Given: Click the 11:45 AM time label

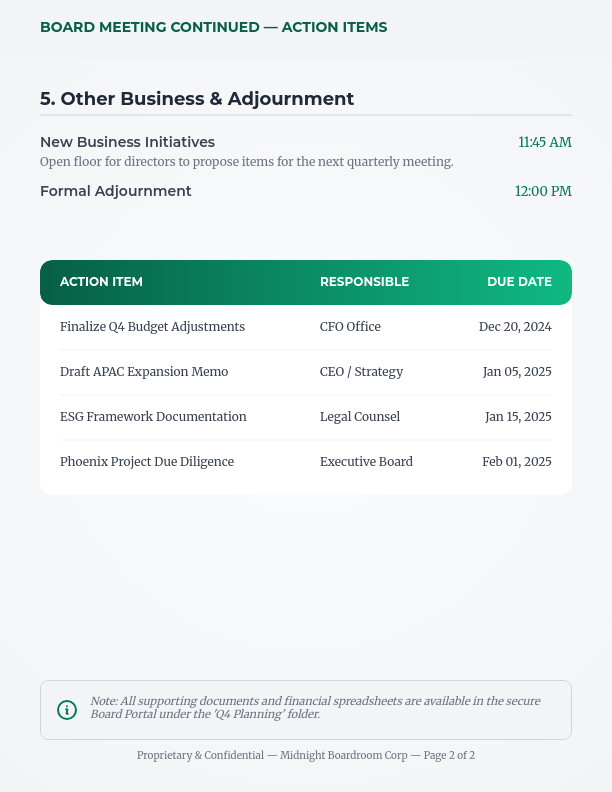Looking at the screenshot, I should [544, 142].
